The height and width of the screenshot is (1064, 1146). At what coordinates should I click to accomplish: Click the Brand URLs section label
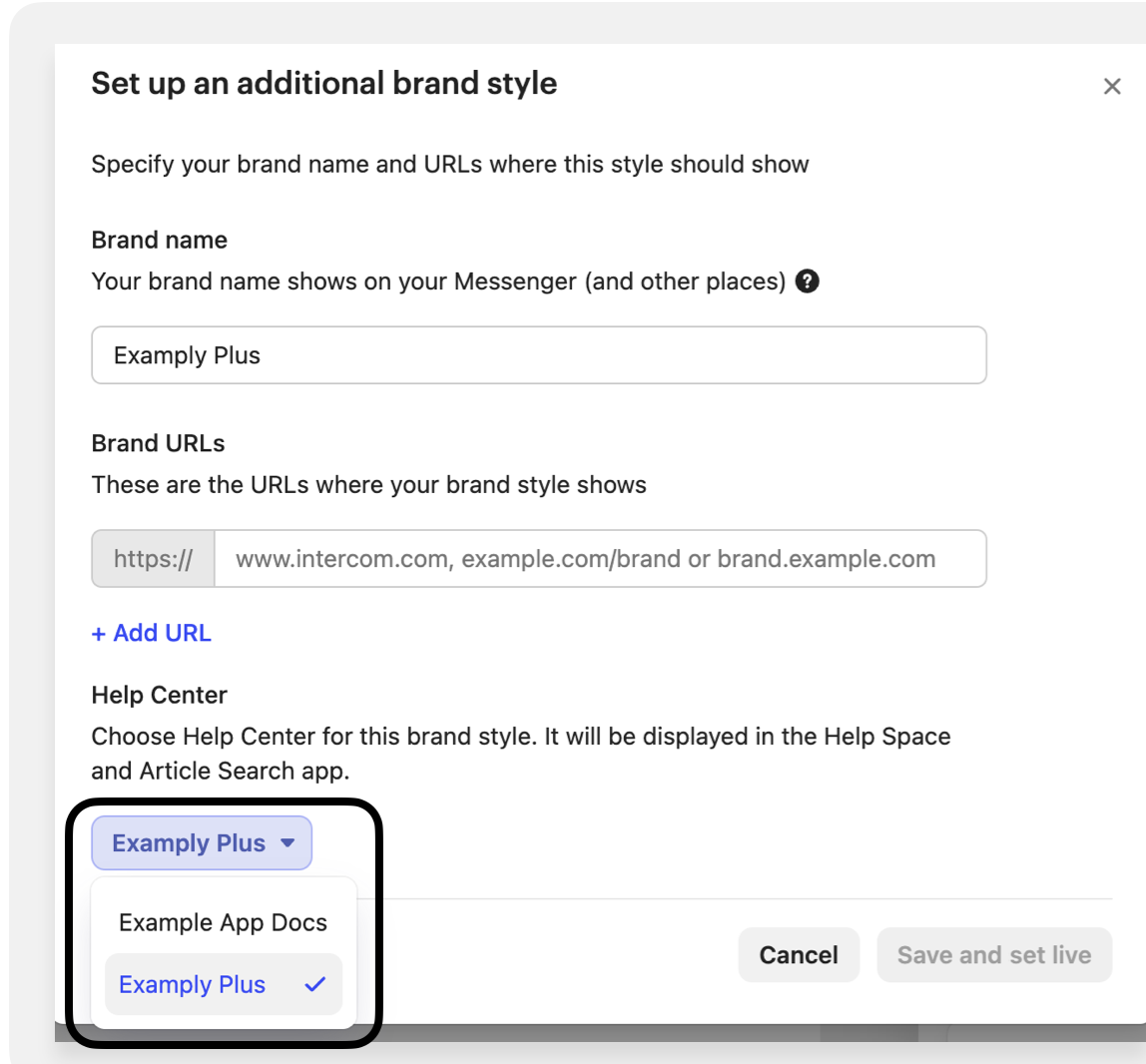tap(159, 443)
